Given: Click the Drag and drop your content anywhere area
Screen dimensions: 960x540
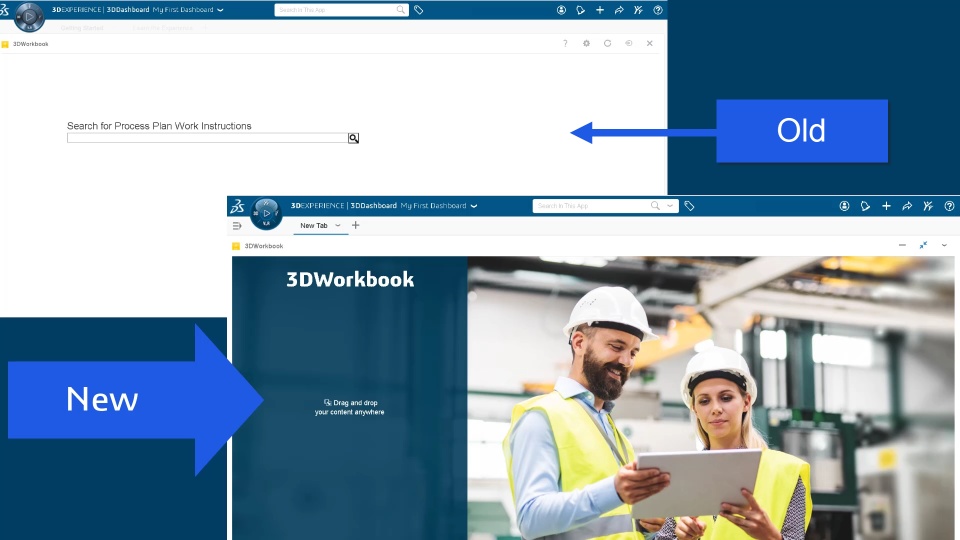Looking at the screenshot, I should [x=350, y=407].
